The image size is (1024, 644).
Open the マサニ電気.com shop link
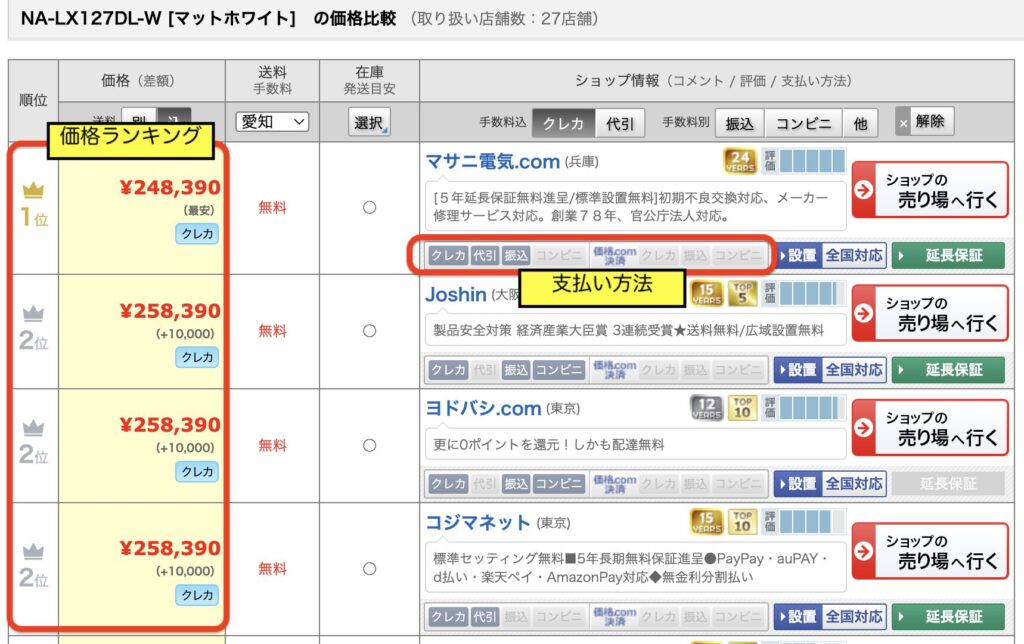click(492, 161)
